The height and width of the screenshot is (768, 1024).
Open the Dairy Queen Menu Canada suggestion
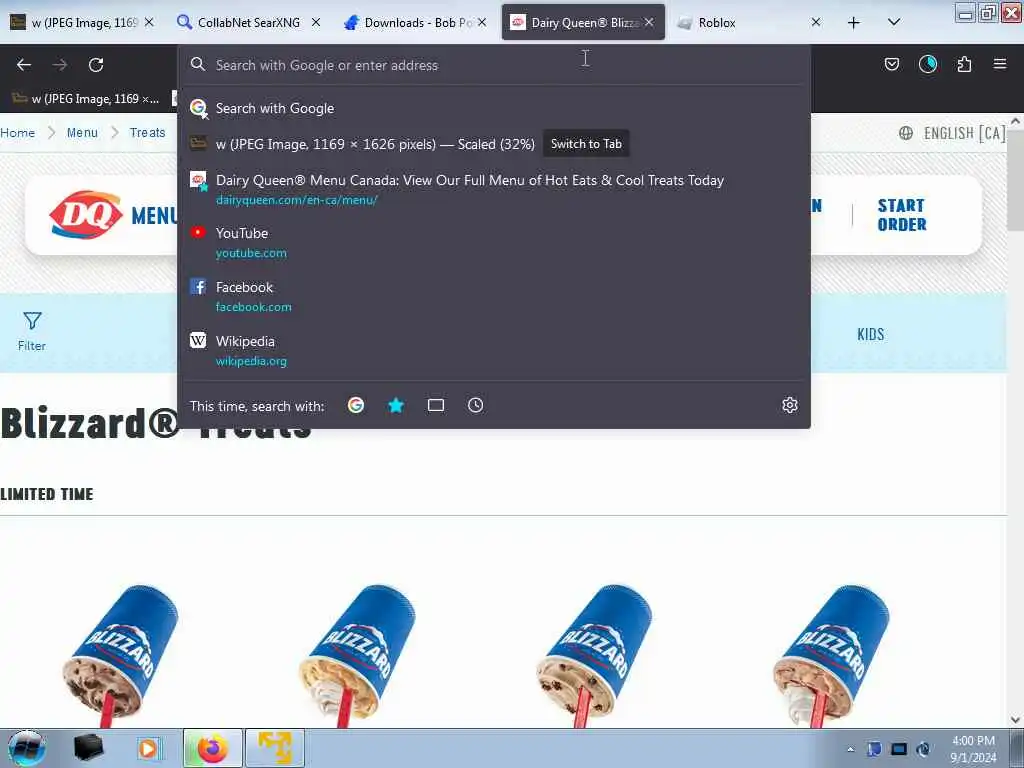pyautogui.click(x=493, y=189)
